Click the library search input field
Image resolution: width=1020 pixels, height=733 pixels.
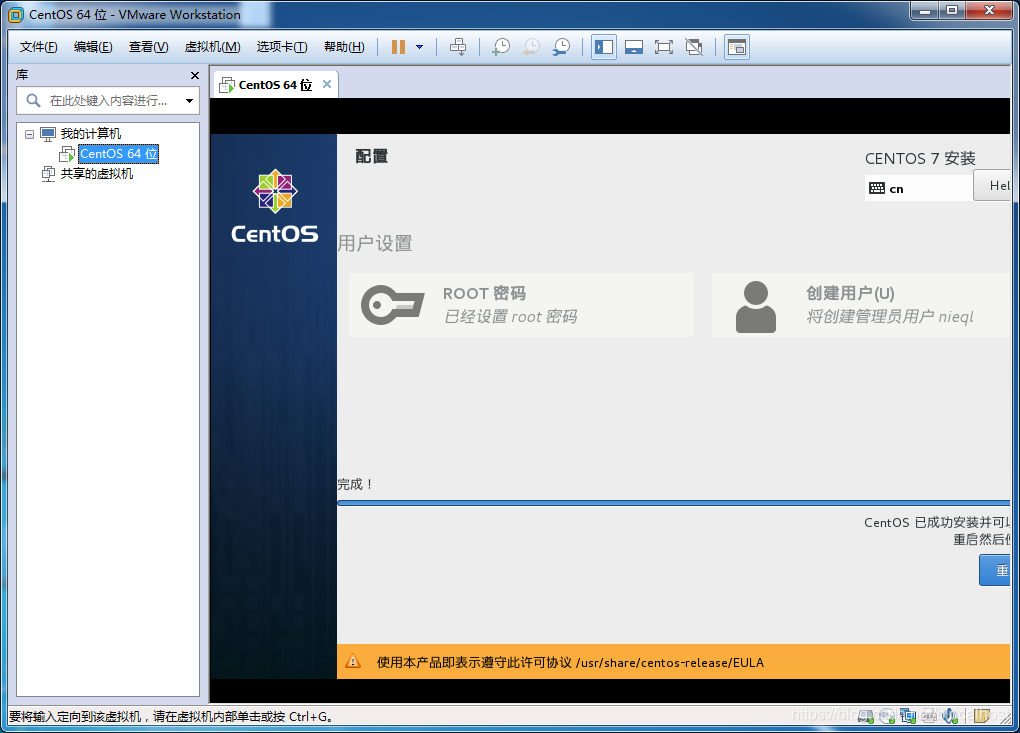click(108, 101)
